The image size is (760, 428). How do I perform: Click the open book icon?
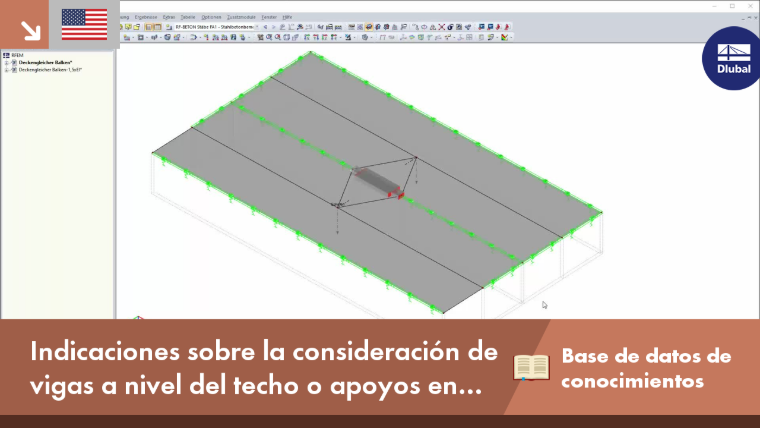click(531, 367)
